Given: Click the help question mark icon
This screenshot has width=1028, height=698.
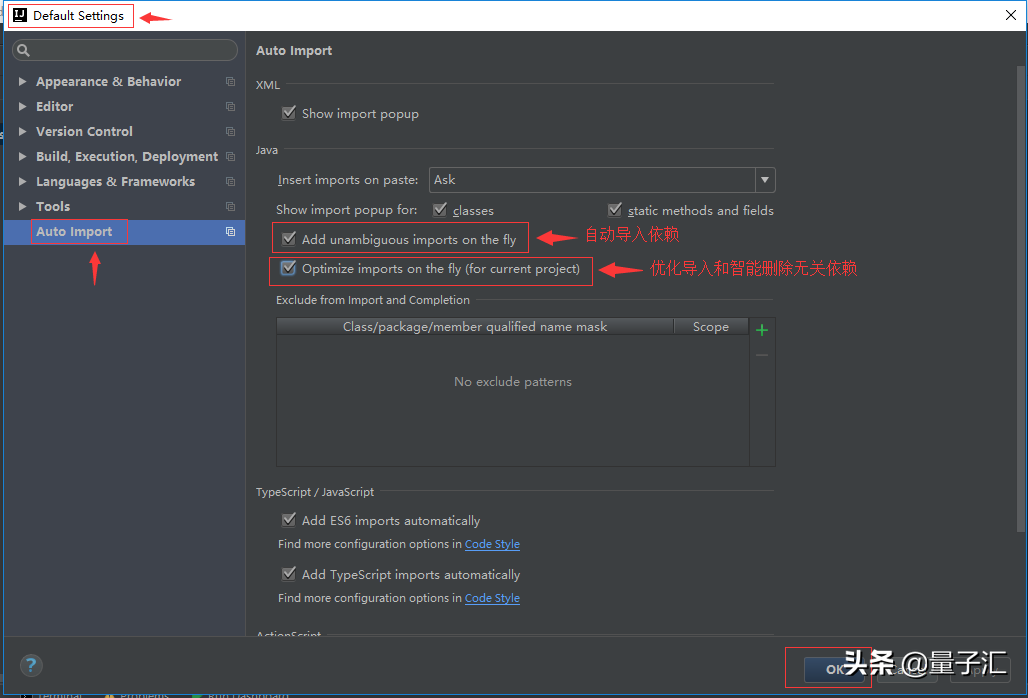Looking at the screenshot, I should pyautogui.click(x=31, y=664).
